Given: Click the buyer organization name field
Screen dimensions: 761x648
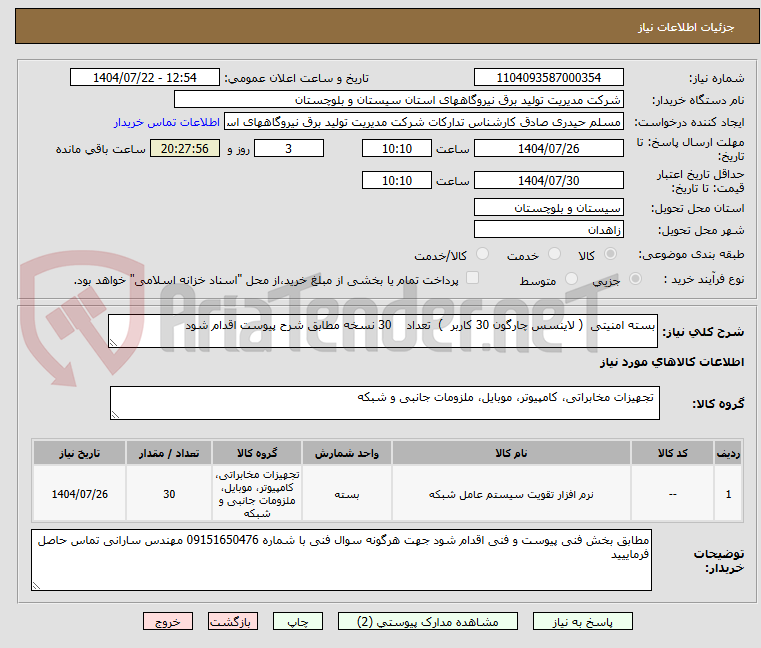Looking at the screenshot, I should (398, 100).
